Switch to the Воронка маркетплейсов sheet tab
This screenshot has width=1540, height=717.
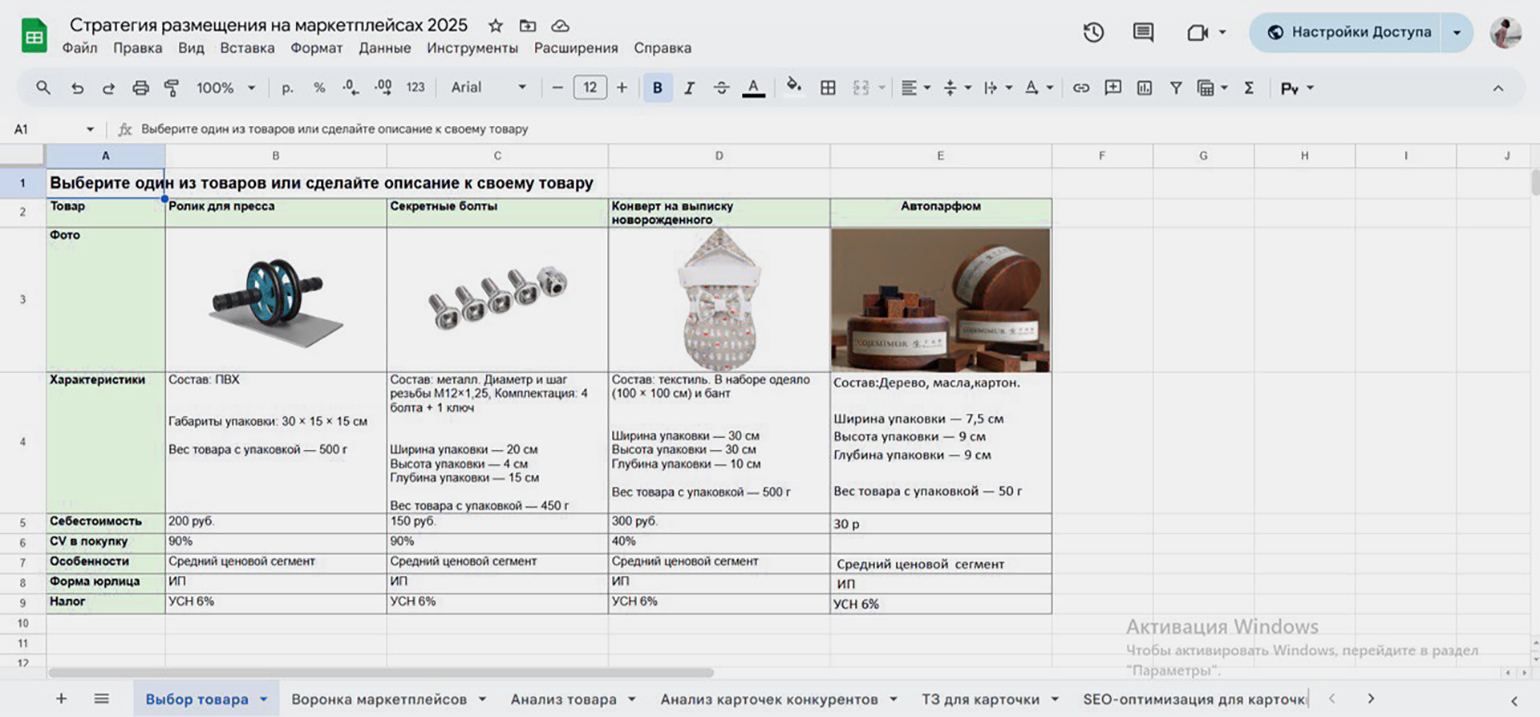pos(378,699)
